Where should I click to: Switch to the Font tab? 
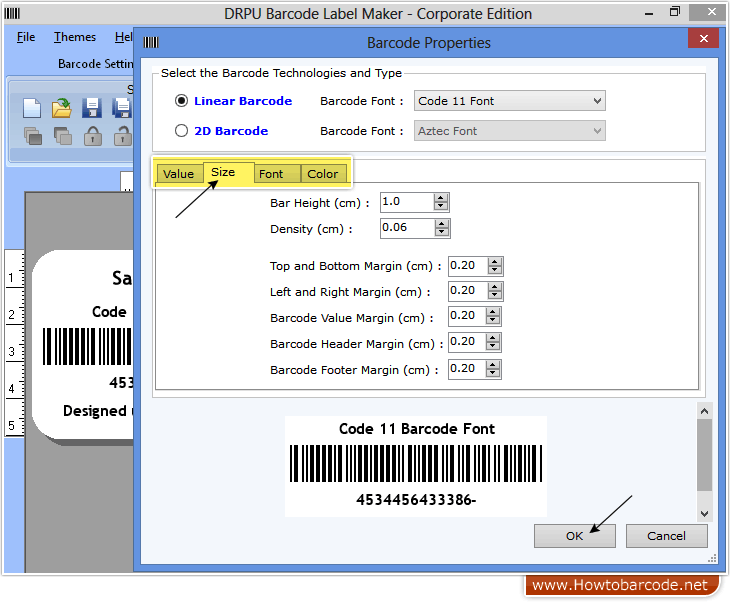pyautogui.click(x=277, y=174)
